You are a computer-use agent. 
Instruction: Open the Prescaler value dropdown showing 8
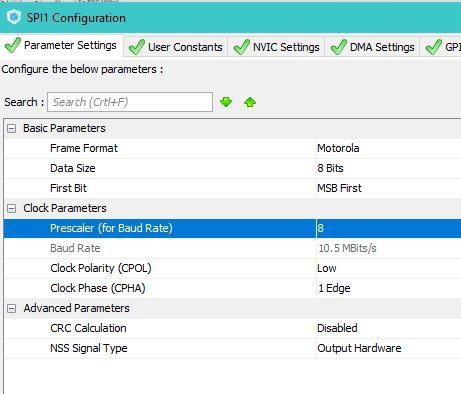(389, 228)
